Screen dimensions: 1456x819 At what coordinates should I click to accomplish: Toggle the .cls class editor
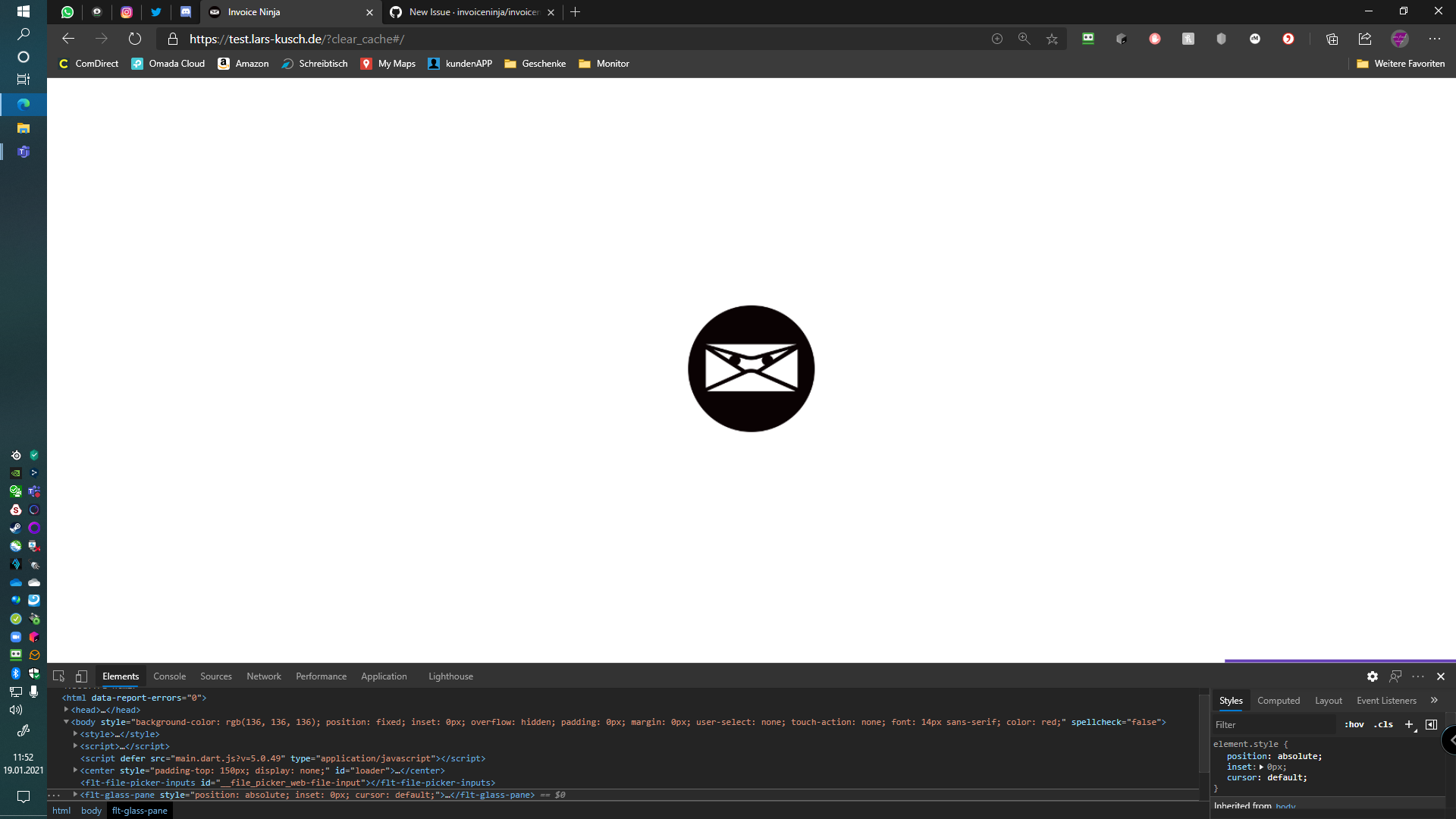click(x=1383, y=724)
